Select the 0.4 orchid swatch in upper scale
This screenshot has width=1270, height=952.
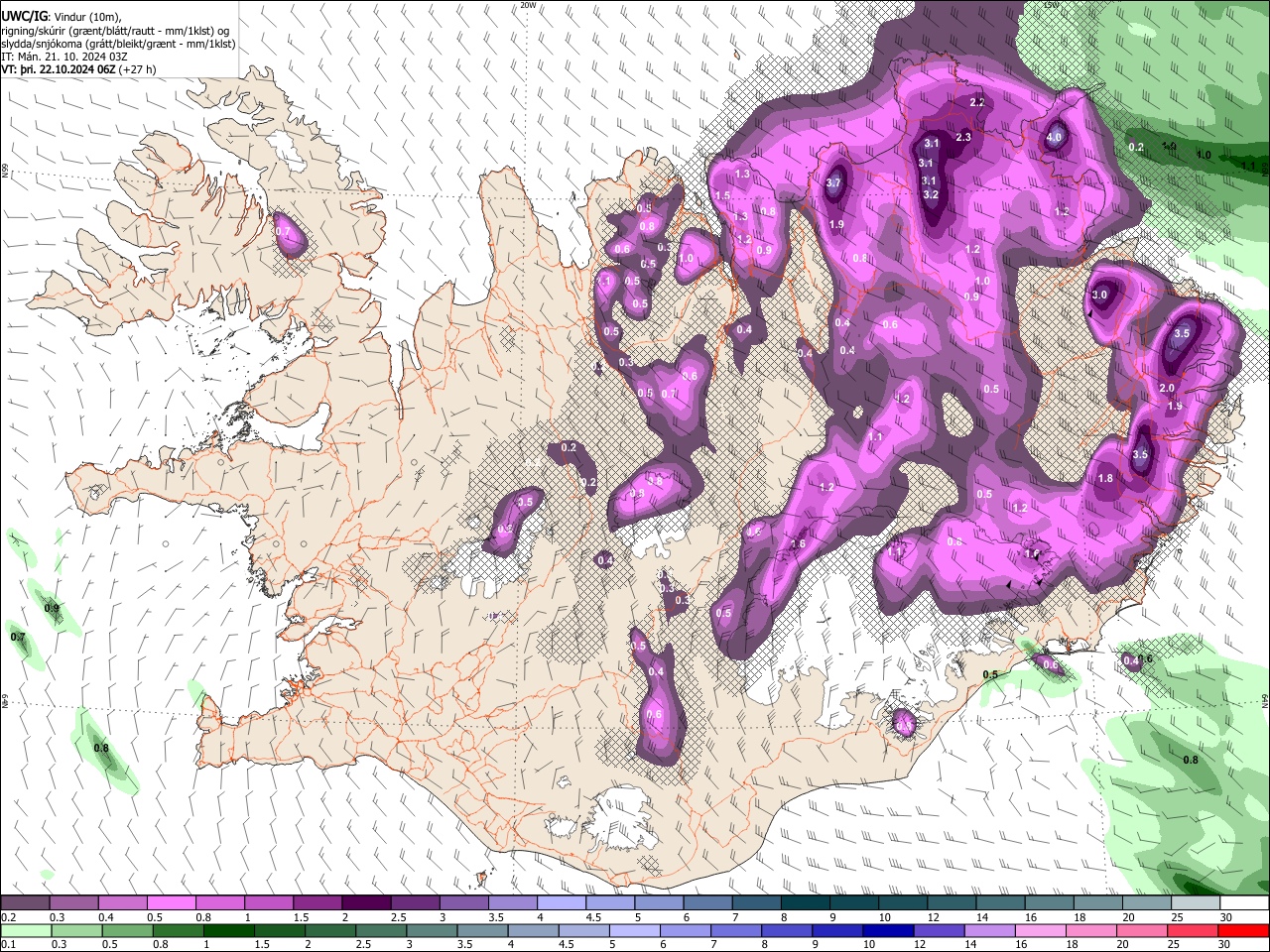(122, 902)
